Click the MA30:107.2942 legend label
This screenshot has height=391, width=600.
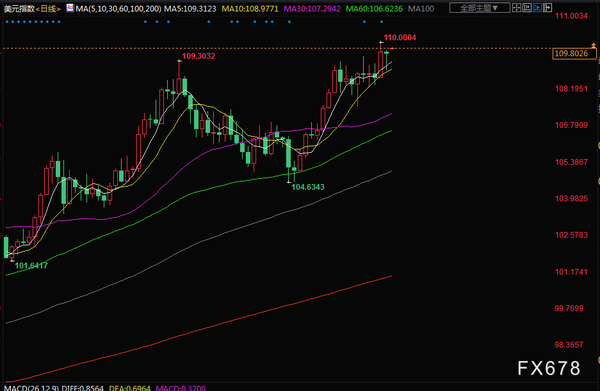pyautogui.click(x=312, y=8)
